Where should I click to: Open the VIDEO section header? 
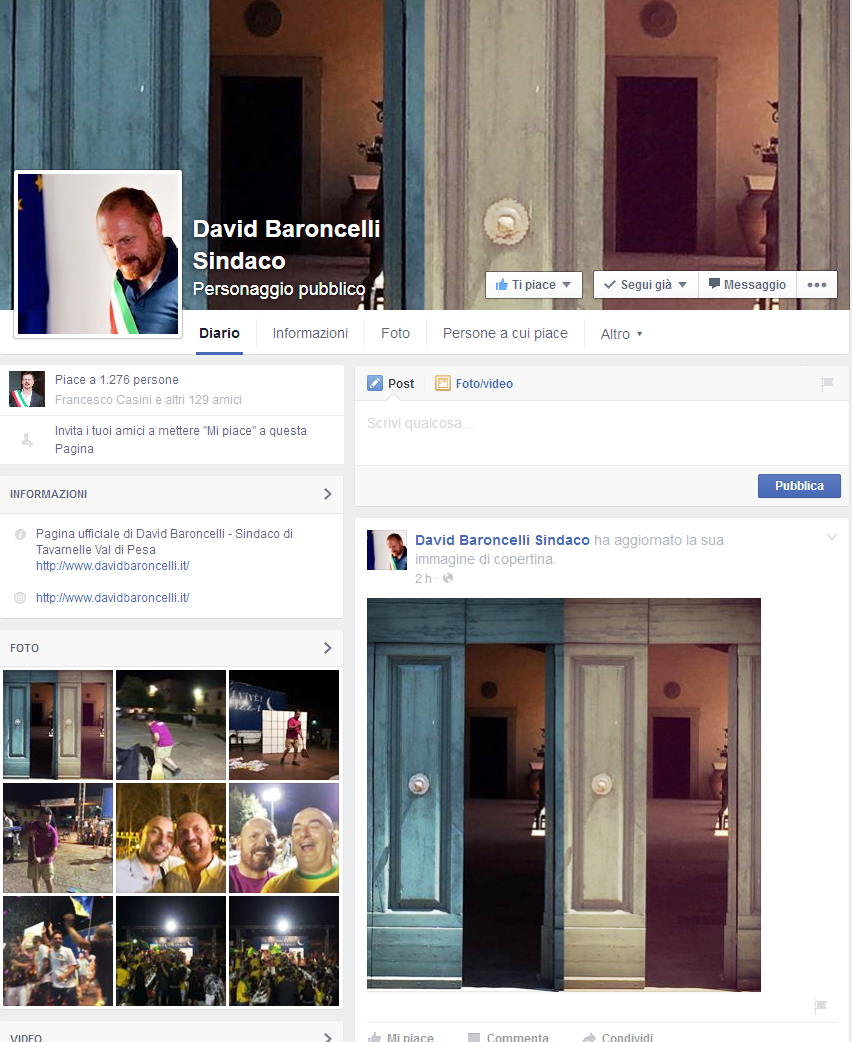26,1037
